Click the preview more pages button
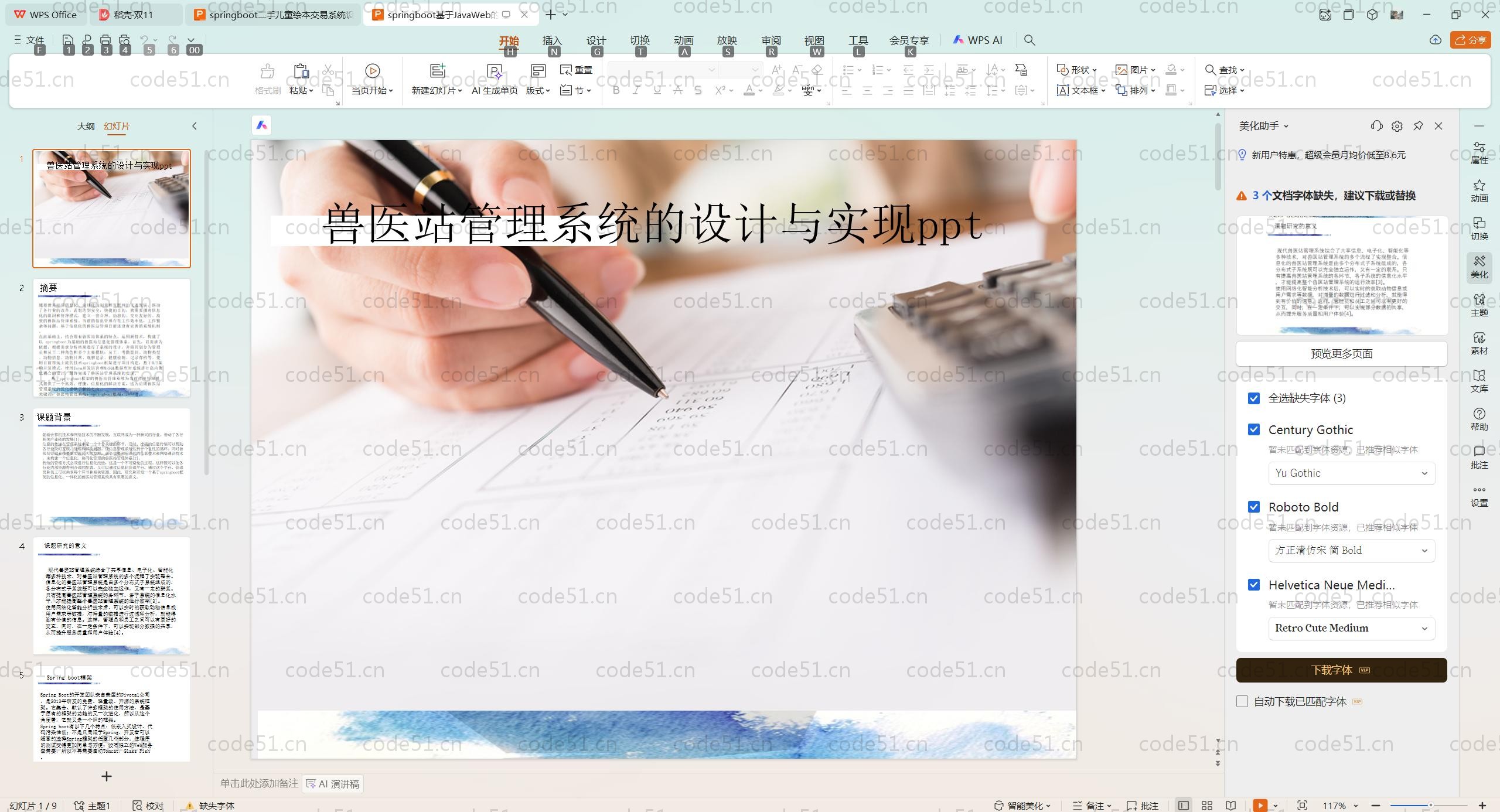This screenshot has width=1500, height=812. click(1341, 354)
